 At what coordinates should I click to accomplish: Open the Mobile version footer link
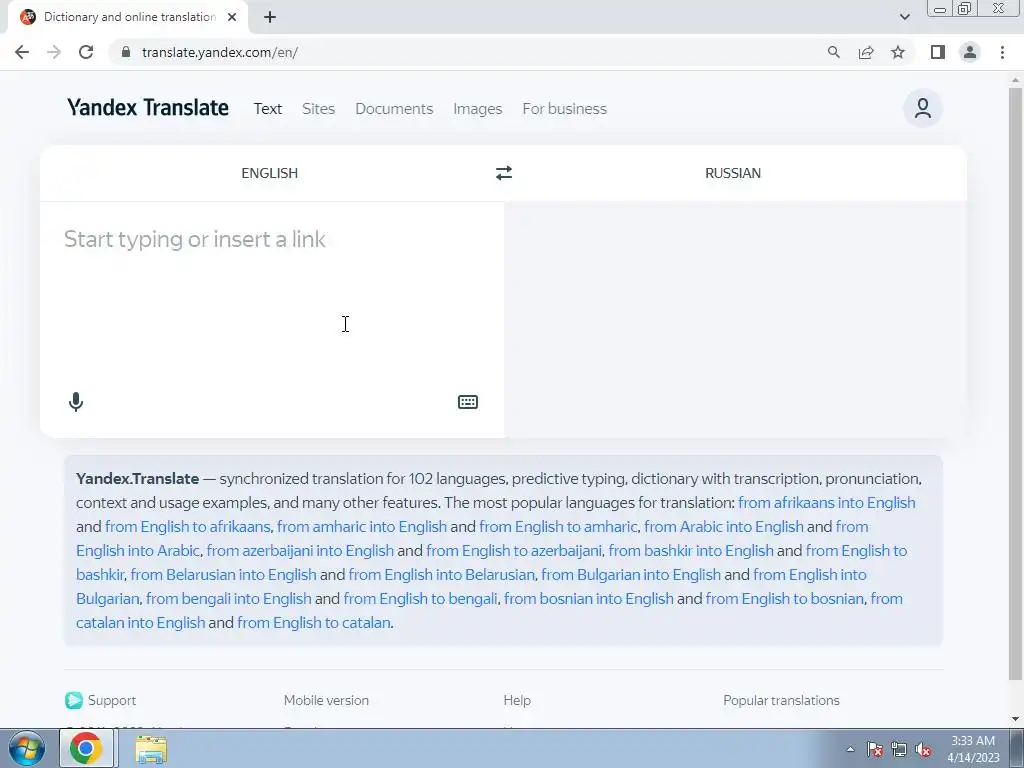[326, 700]
